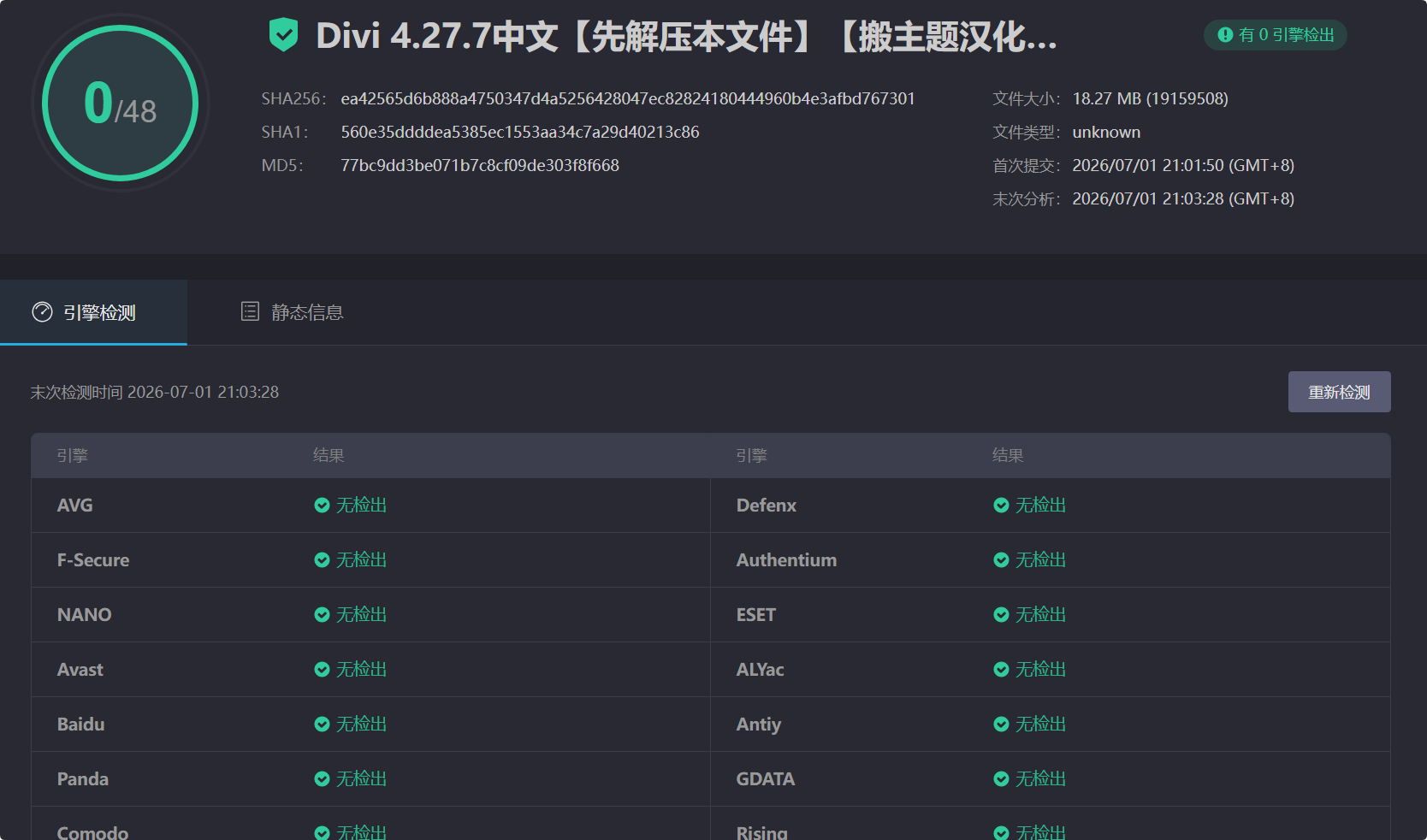This screenshot has height=840, width=1427.
Task: Click the Authentium engine name
Action: click(786, 560)
